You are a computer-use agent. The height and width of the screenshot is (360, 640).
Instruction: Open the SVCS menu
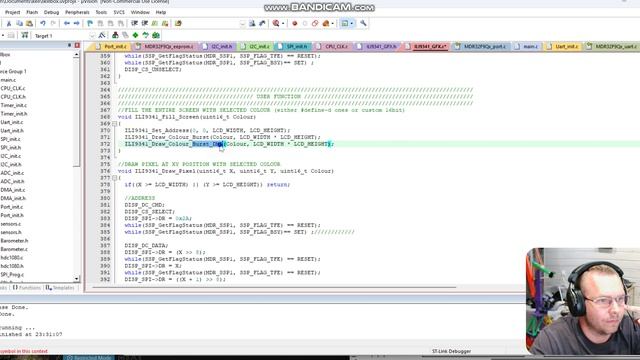tap(119, 12)
